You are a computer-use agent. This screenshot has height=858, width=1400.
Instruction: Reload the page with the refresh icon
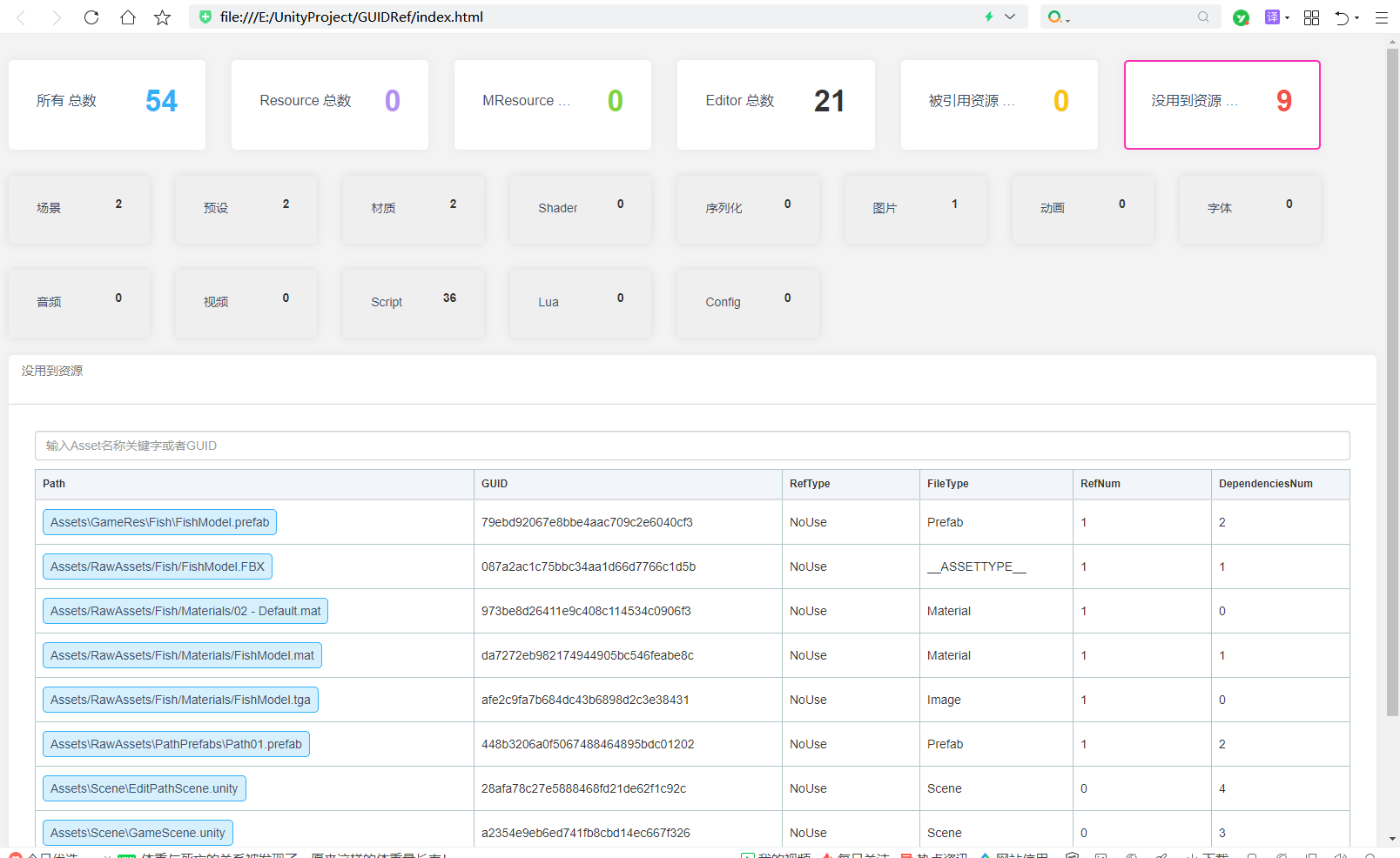(91, 17)
